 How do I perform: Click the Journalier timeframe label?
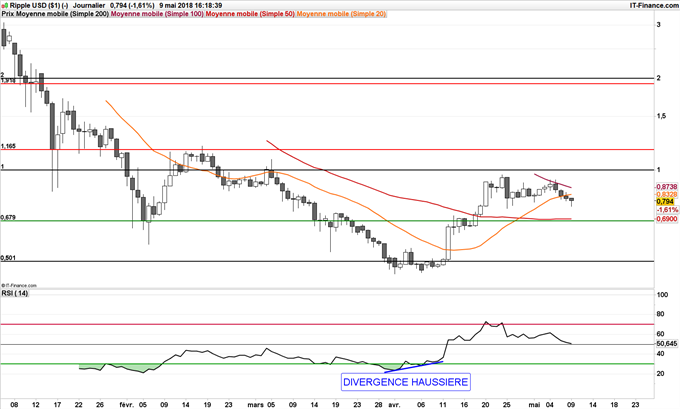pyautogui.click(x=89, y=6)
